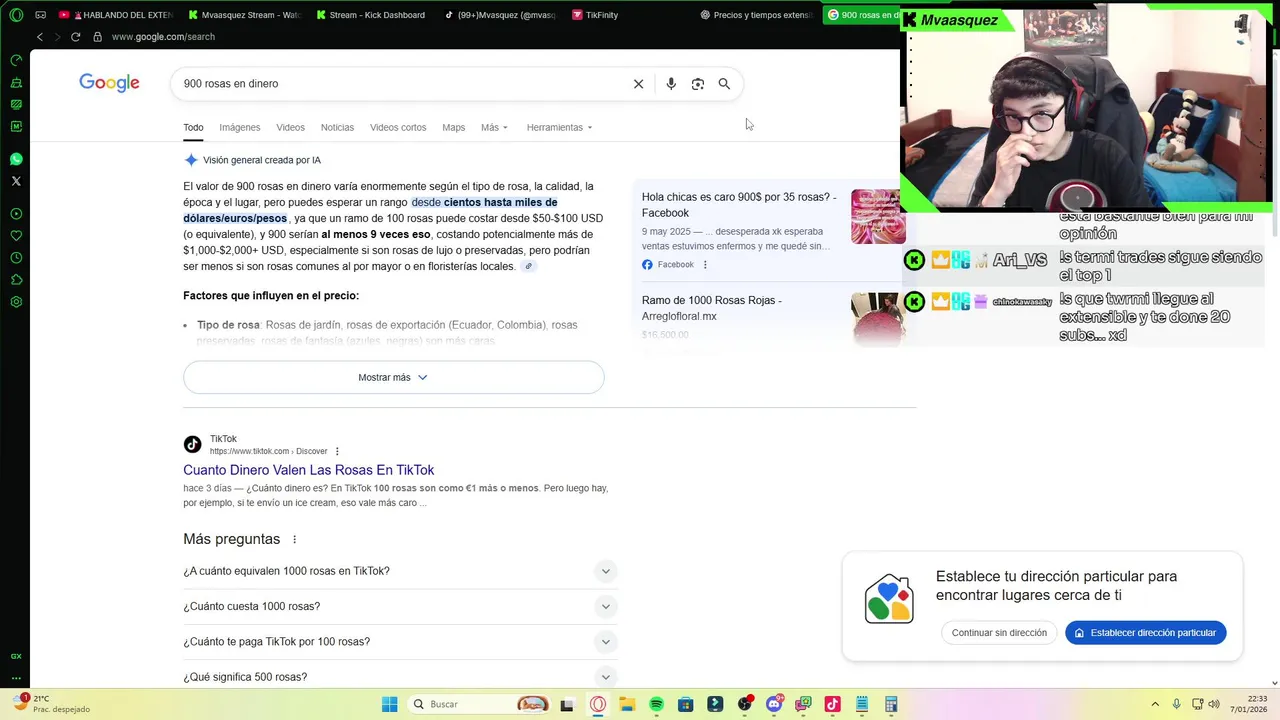The height and width of the screenshot is (720, 1280).
Task: Open the Windows Start menu
Action: click(x=389, y=704)
